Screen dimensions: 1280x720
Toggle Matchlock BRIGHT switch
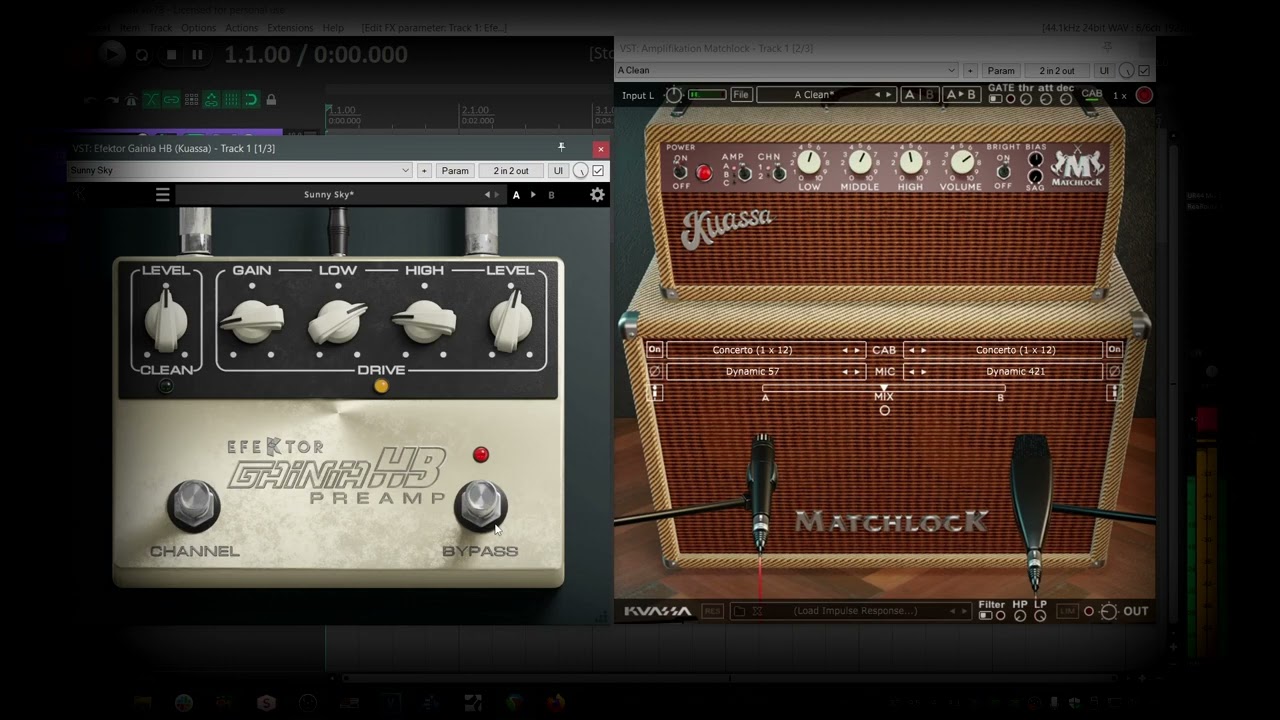click(1003, 171)
